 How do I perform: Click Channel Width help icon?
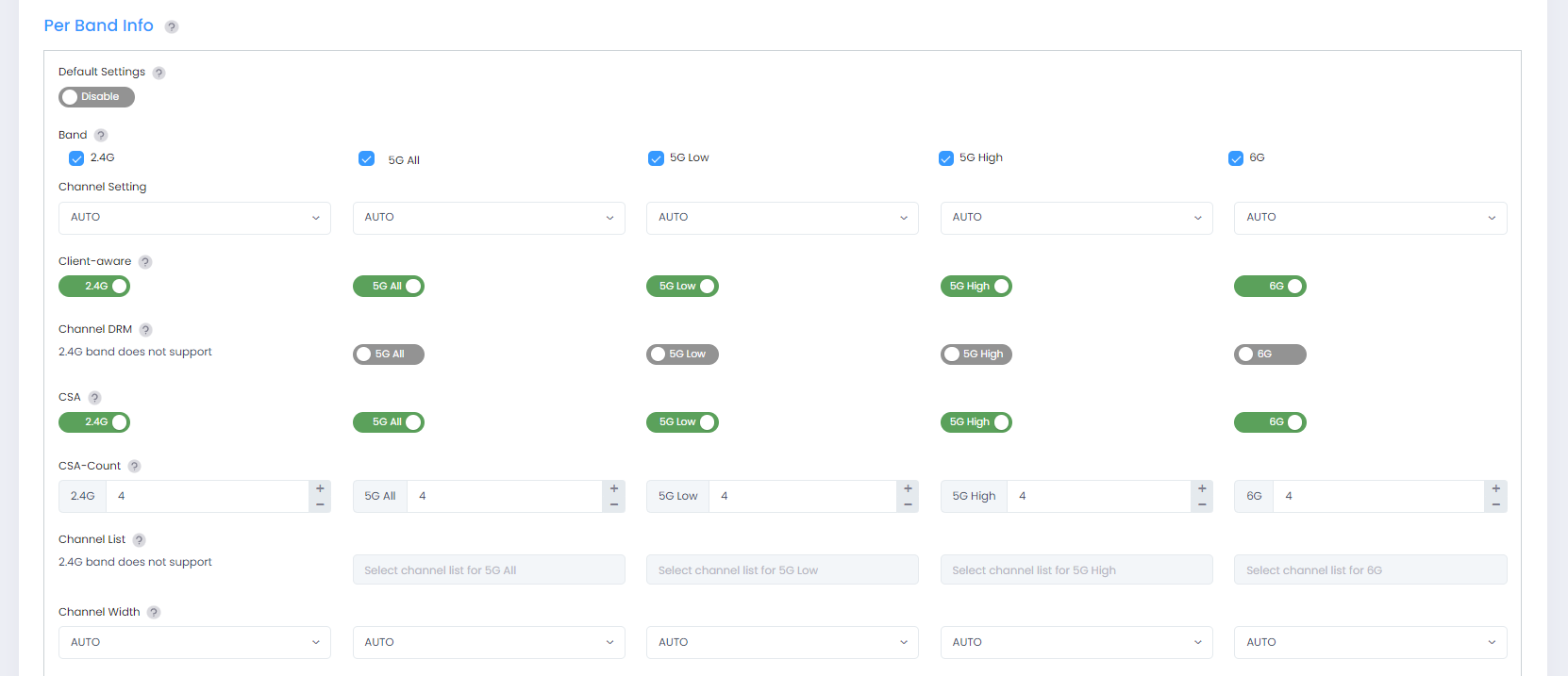[x=154, y=613]
